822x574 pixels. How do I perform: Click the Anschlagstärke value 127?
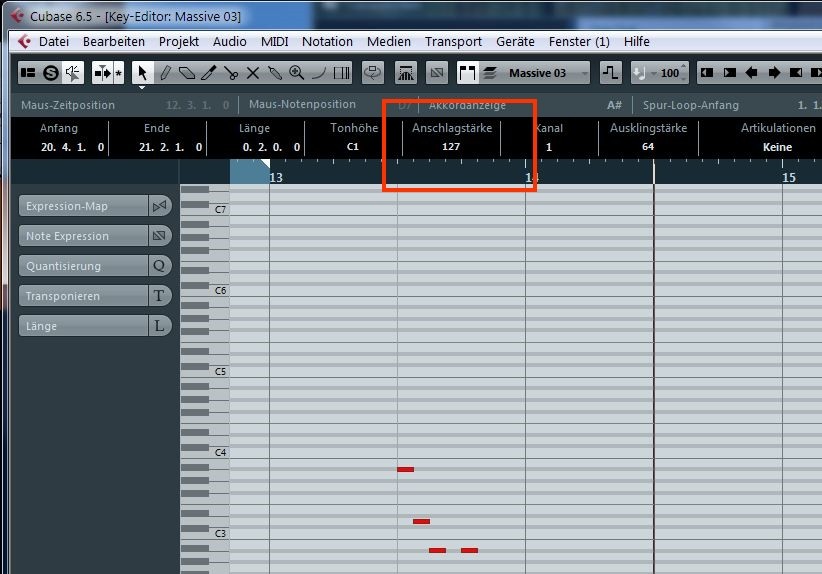pos(451,147)
